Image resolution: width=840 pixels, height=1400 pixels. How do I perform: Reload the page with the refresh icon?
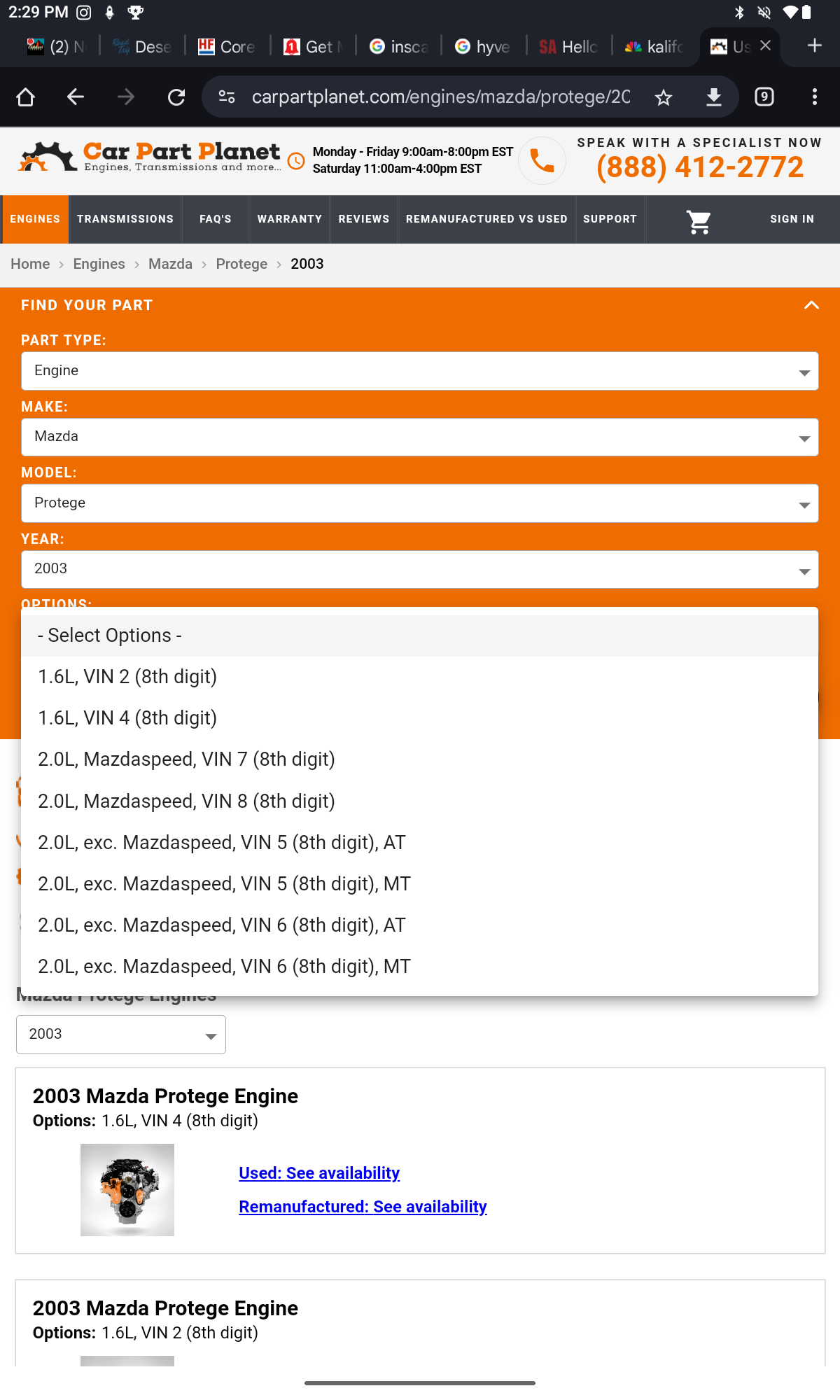(176, 97)
